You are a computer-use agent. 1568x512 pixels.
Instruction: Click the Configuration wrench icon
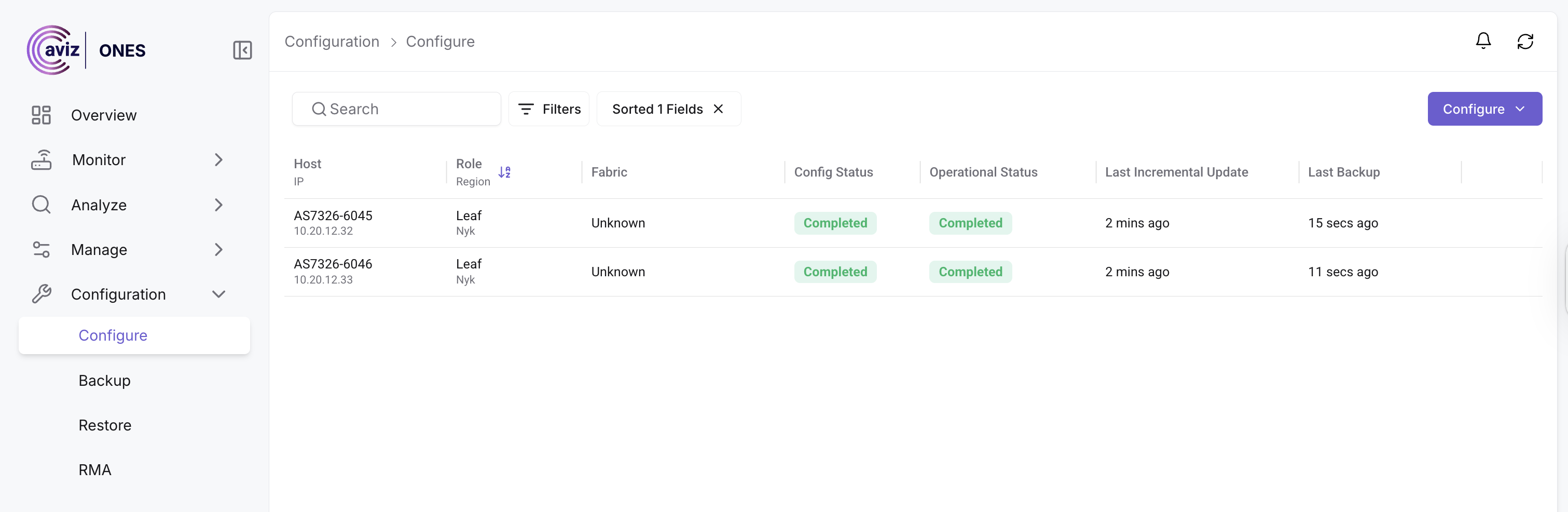tap(41, 294)
